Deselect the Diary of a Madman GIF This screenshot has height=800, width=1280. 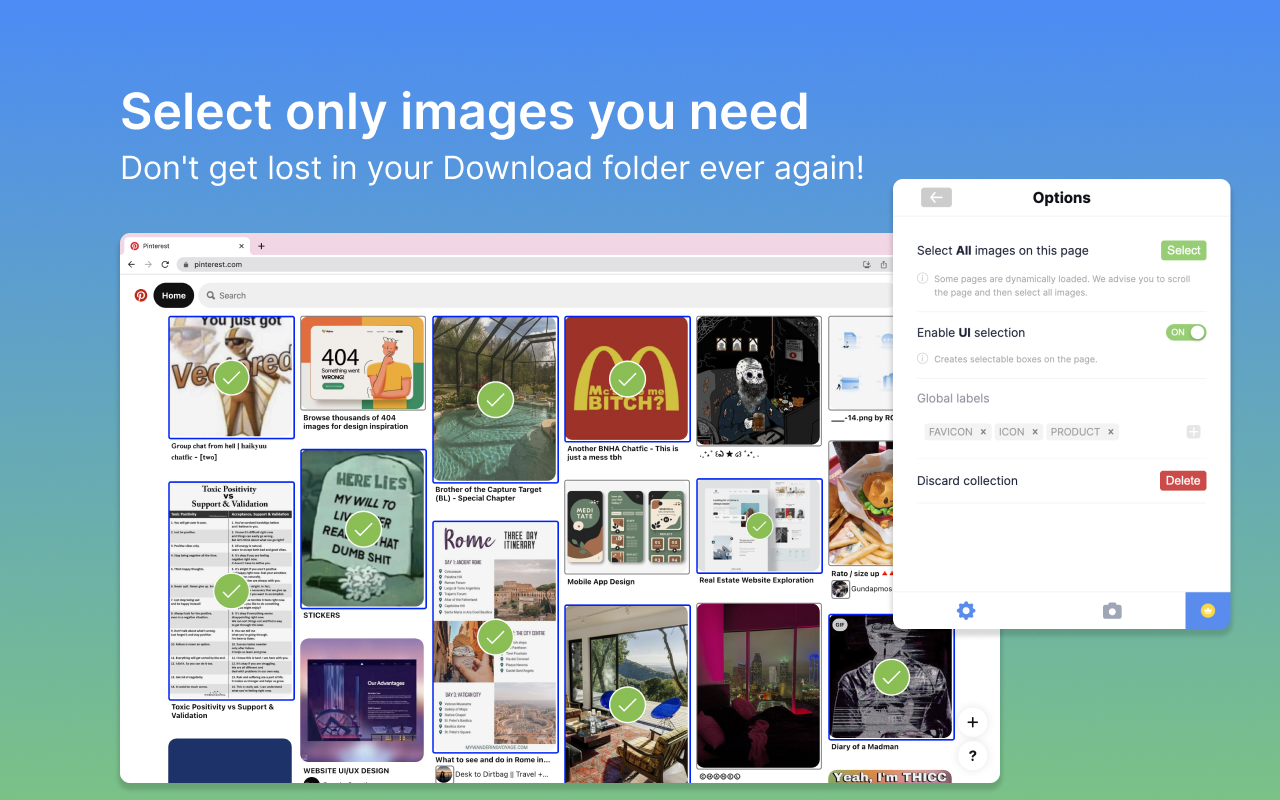click(x=891, y=677)
